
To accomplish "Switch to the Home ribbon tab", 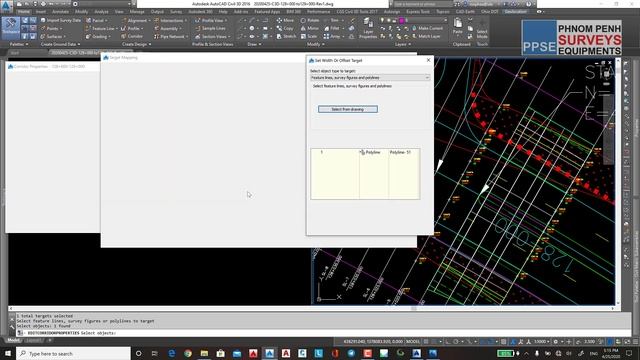I will coord(24,12).
